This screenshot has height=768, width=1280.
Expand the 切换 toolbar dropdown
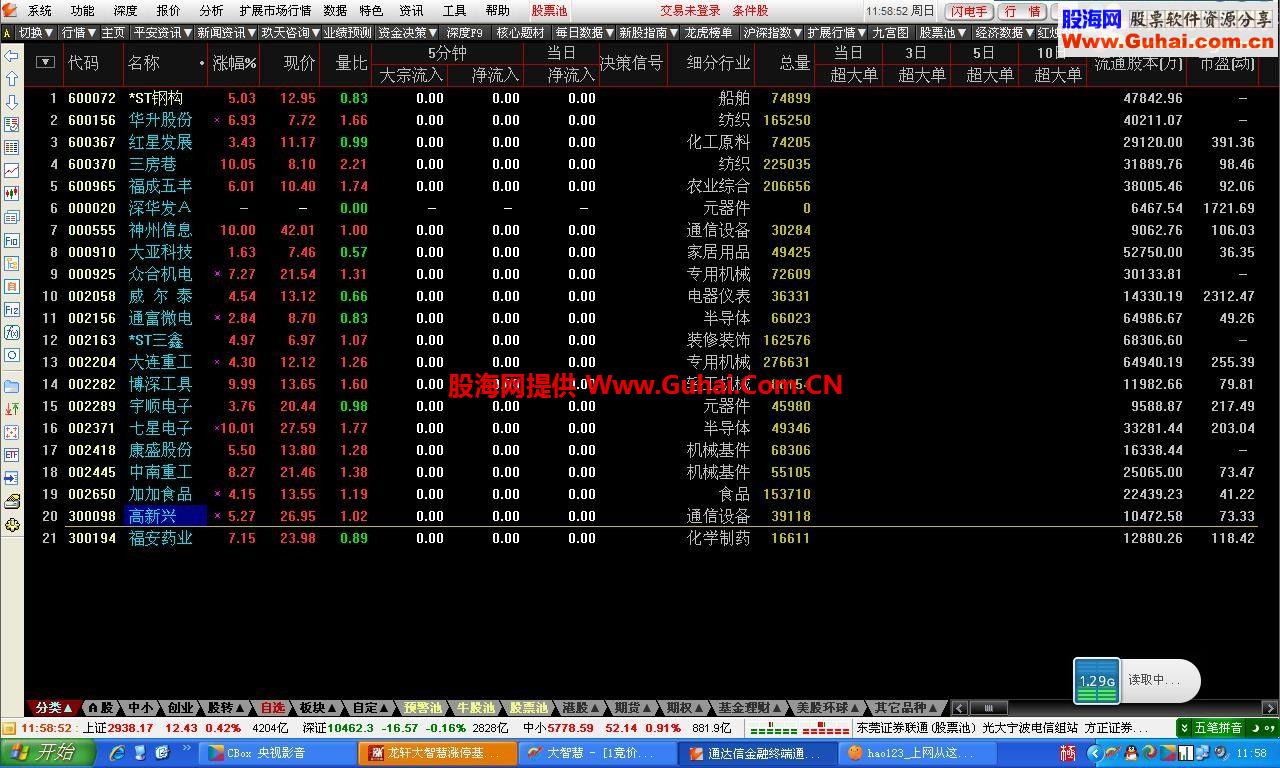(36, 32)
